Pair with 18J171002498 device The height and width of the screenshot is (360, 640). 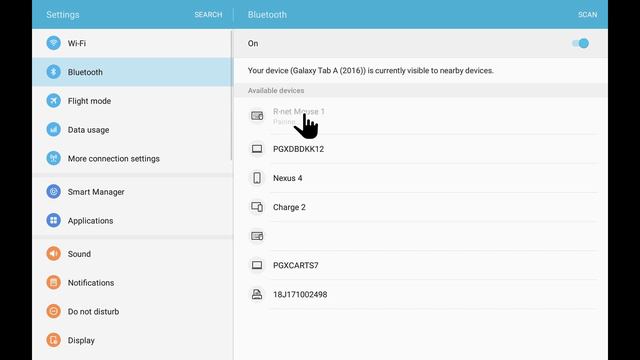pos(421,294)
